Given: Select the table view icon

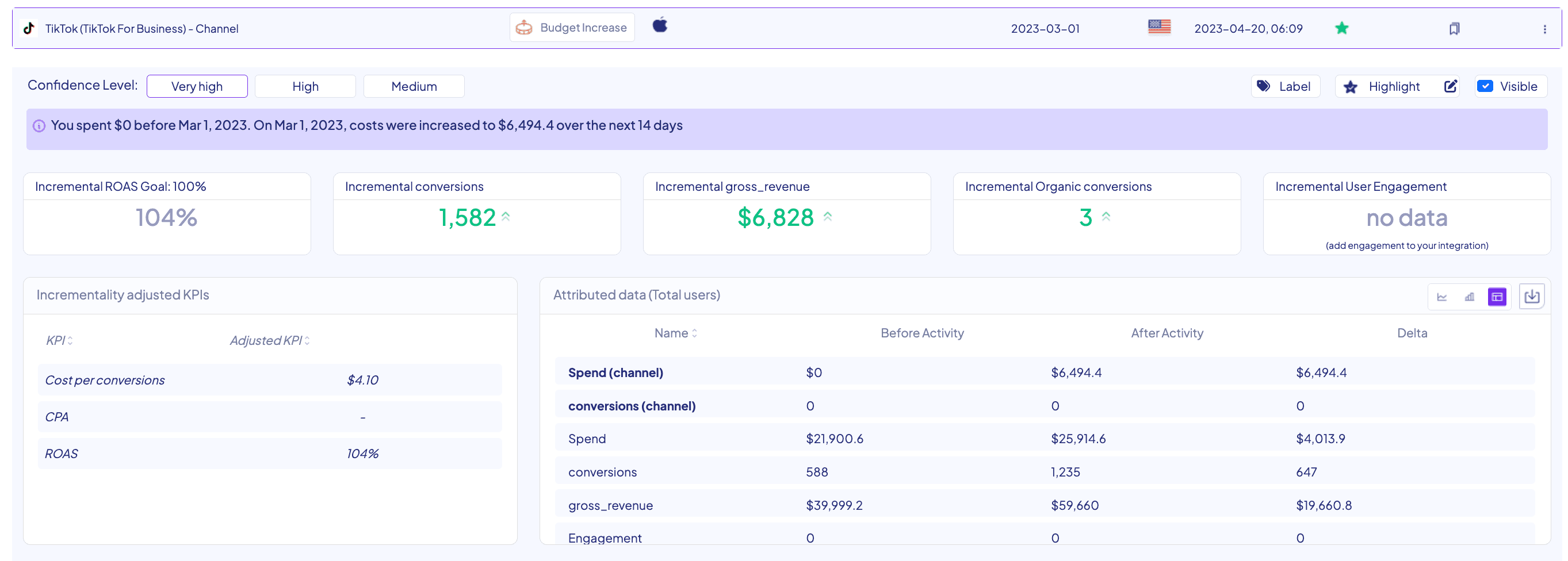Looking at the screenshot, I should (1497, 297).
